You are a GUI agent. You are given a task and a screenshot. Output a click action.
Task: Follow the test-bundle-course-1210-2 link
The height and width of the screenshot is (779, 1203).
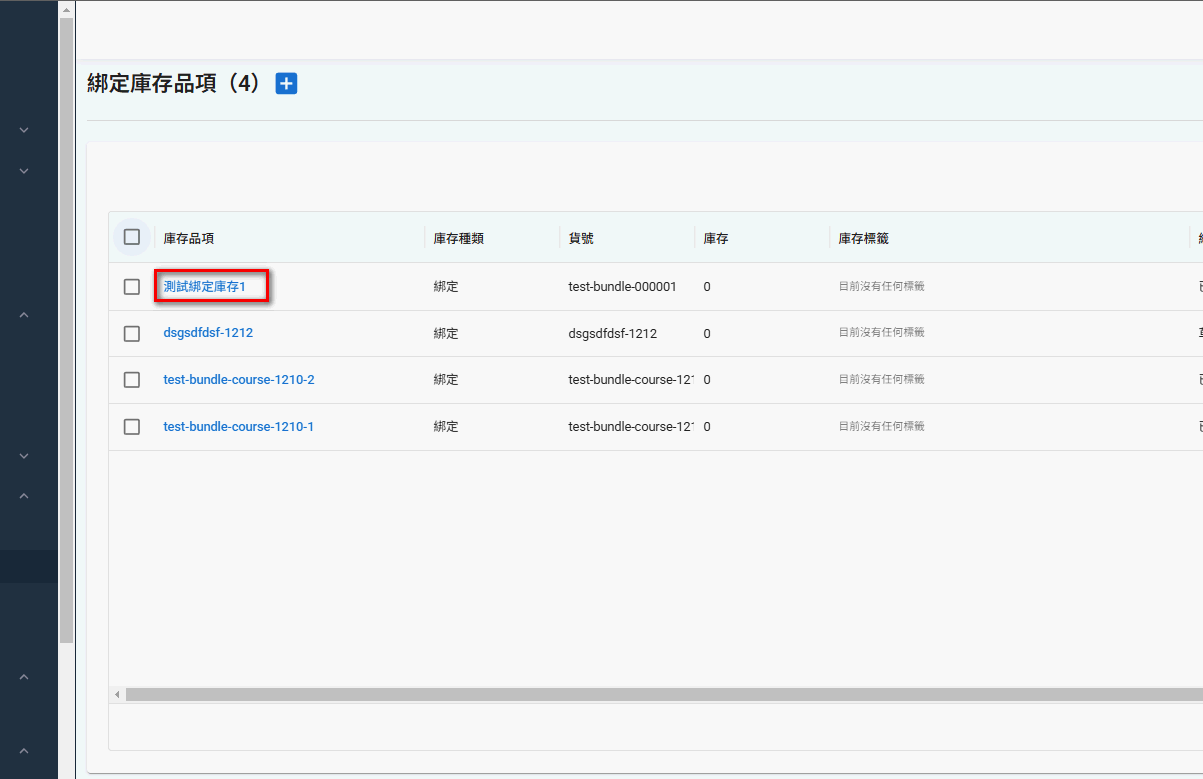(239, 380)
